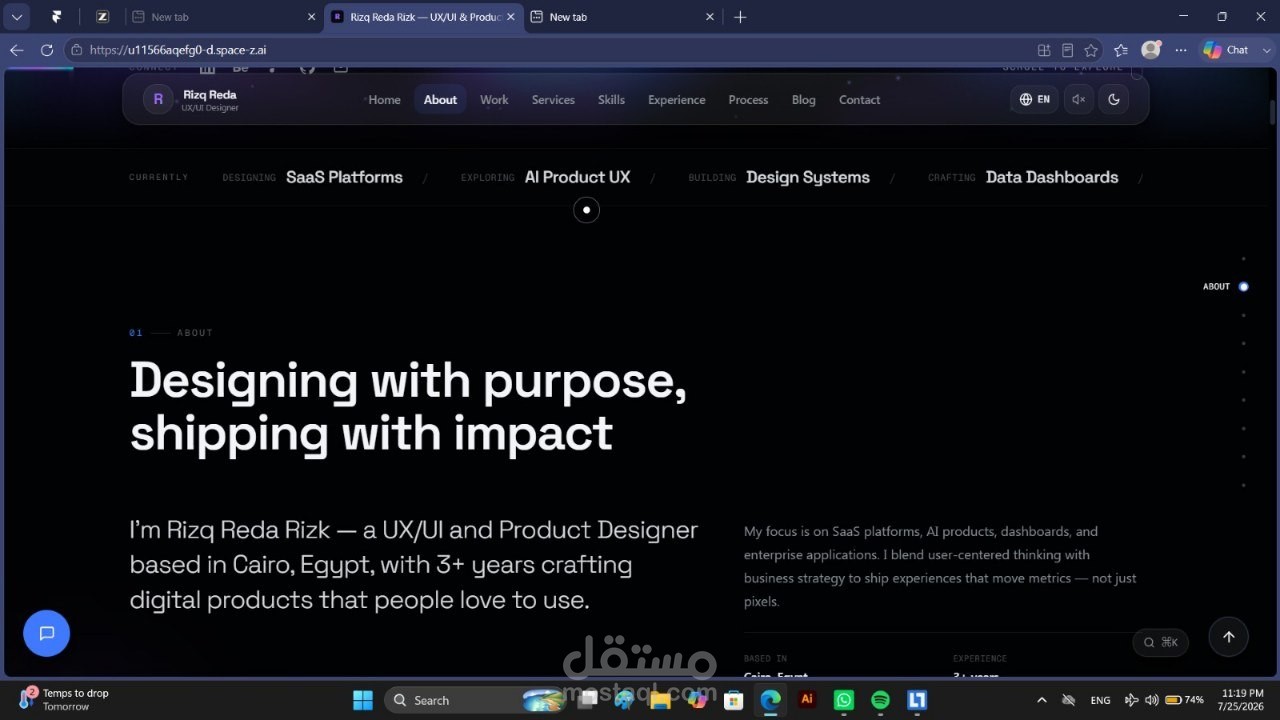Click the ABOUT section indicator dot
1280x720 pixels.
pos(1244,287)
